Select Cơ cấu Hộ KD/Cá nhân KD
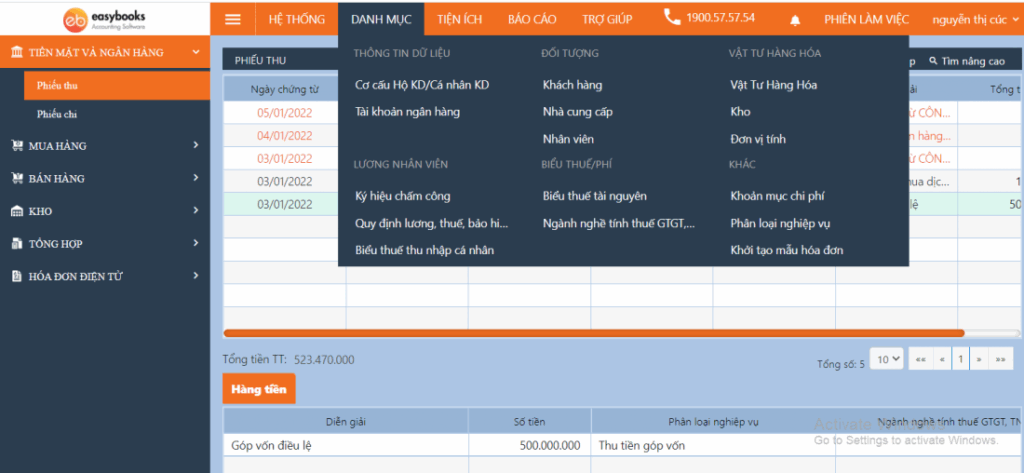The height and width of the screenshot is (473, 1024). click(422, 85)
